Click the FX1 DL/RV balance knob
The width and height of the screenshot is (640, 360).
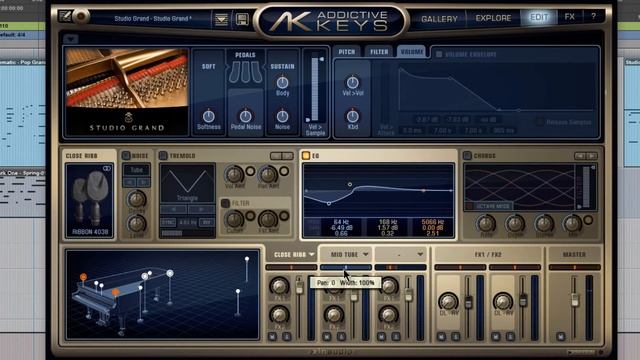pyautogui.click(x=448, y=301)
